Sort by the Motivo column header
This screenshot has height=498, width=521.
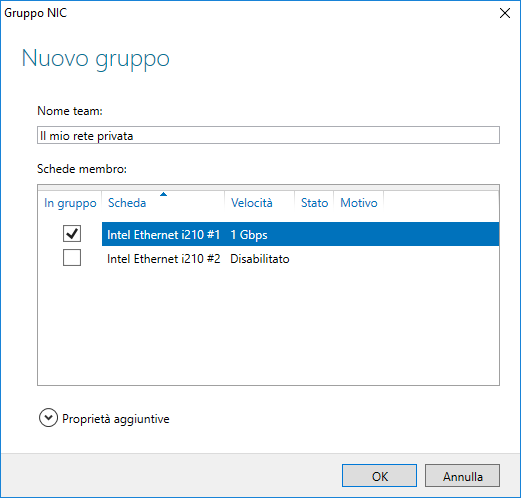coord(359,203)
